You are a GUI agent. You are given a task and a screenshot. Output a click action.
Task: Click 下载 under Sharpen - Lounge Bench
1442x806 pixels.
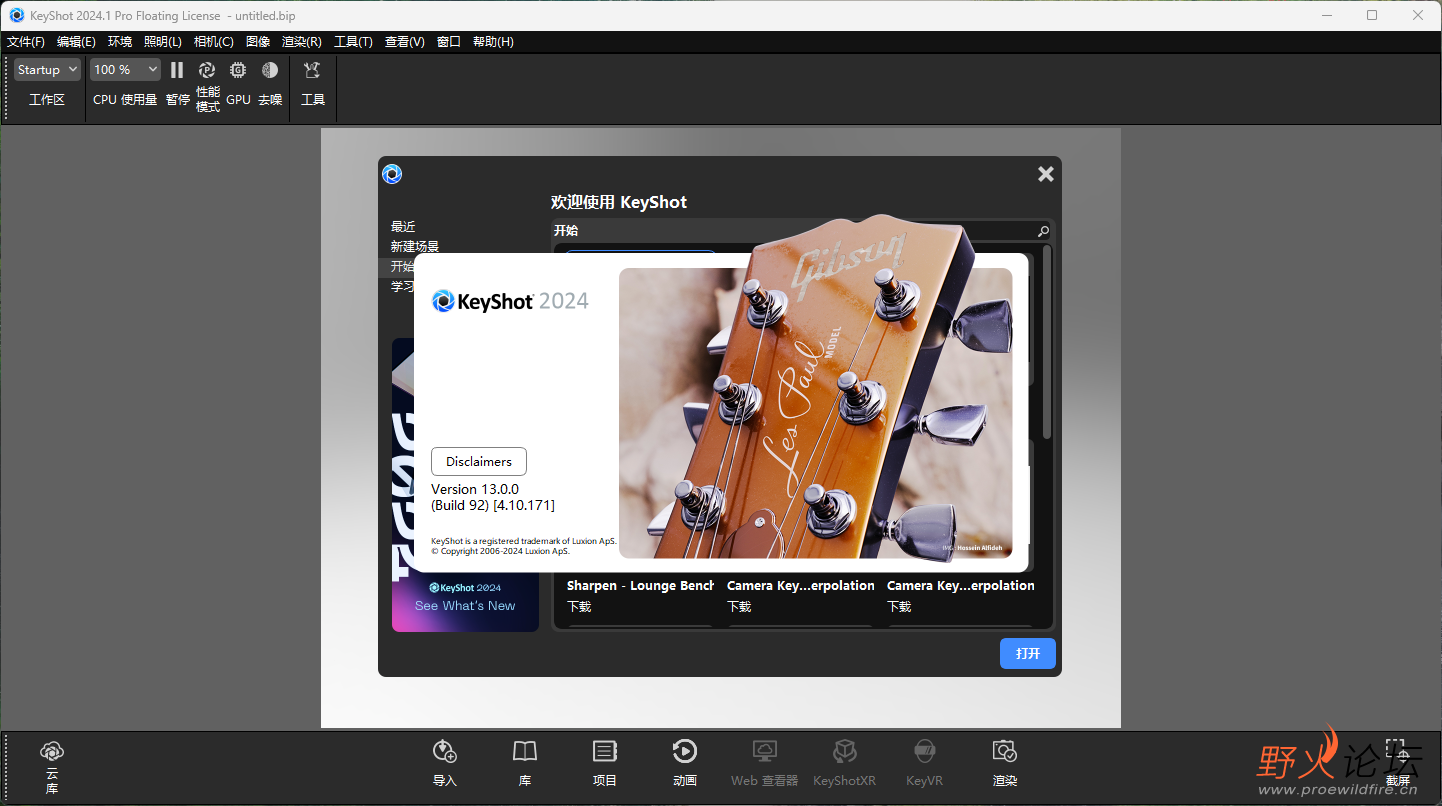click(x=579, y=607)
